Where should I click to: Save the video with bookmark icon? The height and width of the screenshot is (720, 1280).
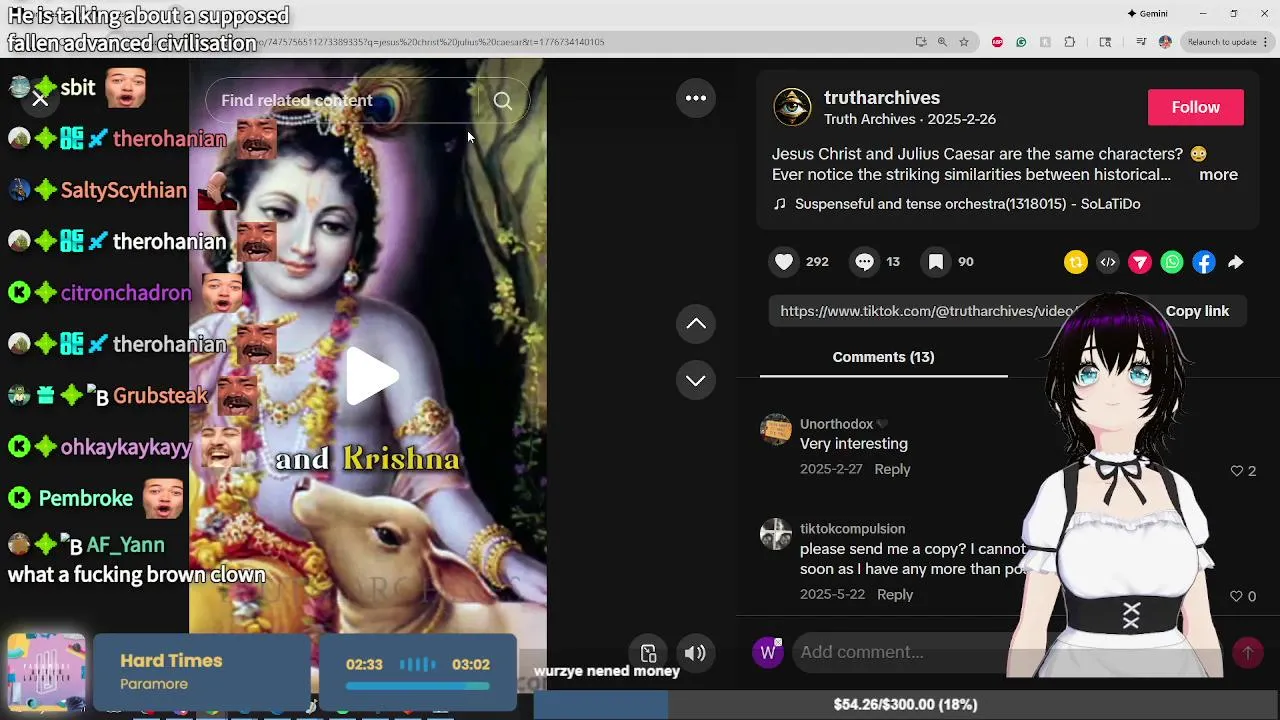(x=936, y=262)
